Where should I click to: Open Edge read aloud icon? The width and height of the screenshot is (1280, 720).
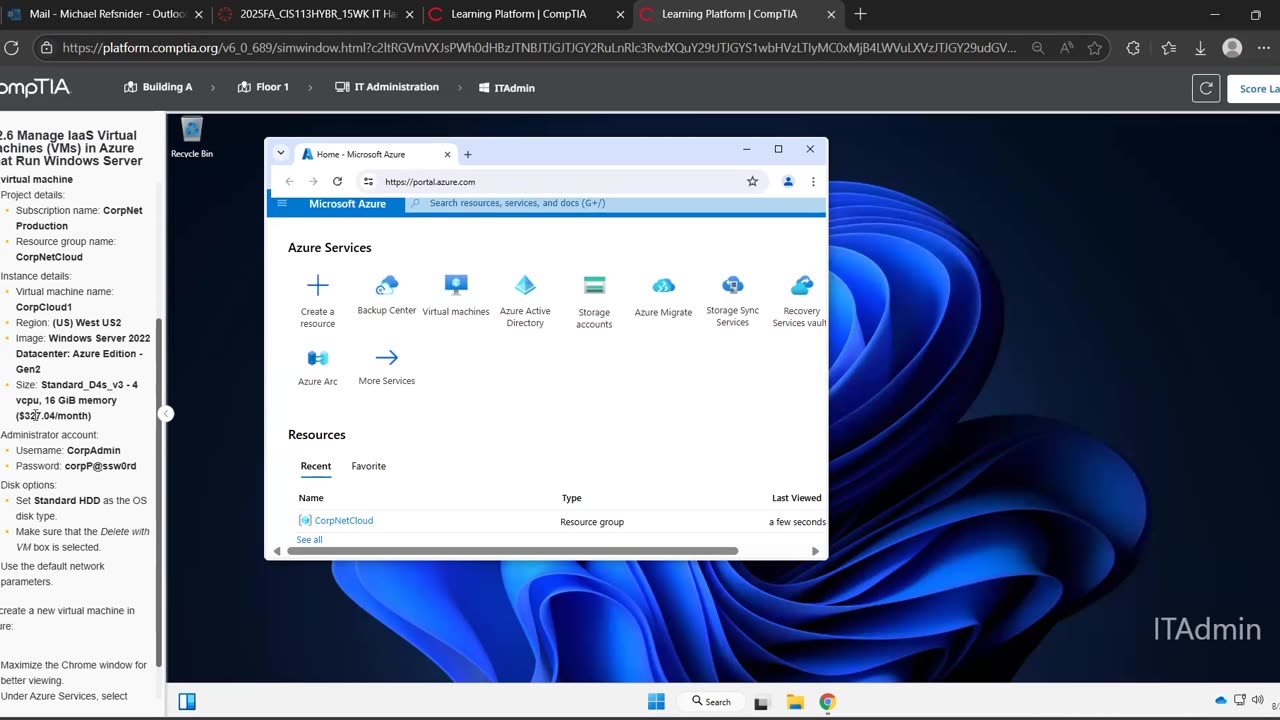click(x=1066, y=48)
